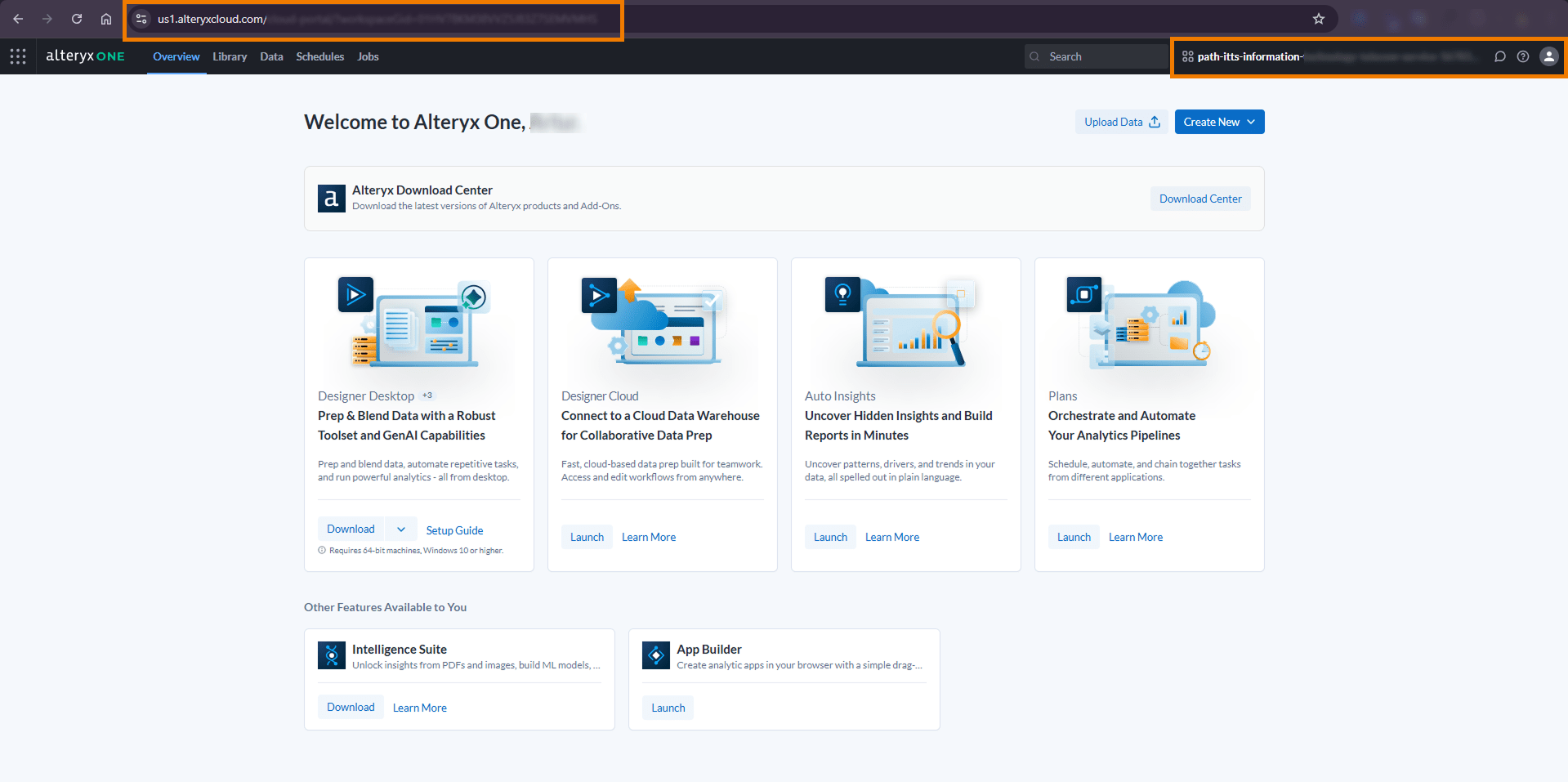The width and height of the screenshot is (1568, 782).
Task: Click the chat messages icon in header
Action: click(1499, 56)
